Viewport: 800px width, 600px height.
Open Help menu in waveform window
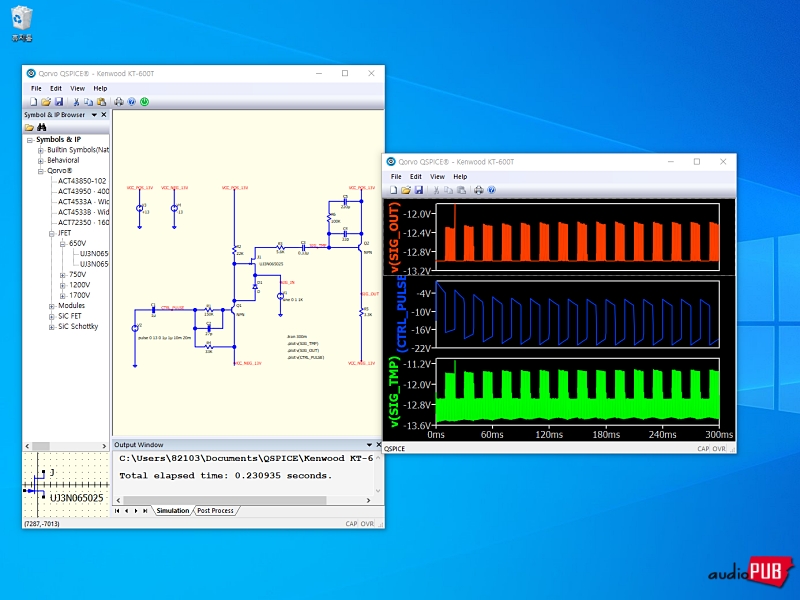pos(460,177)
